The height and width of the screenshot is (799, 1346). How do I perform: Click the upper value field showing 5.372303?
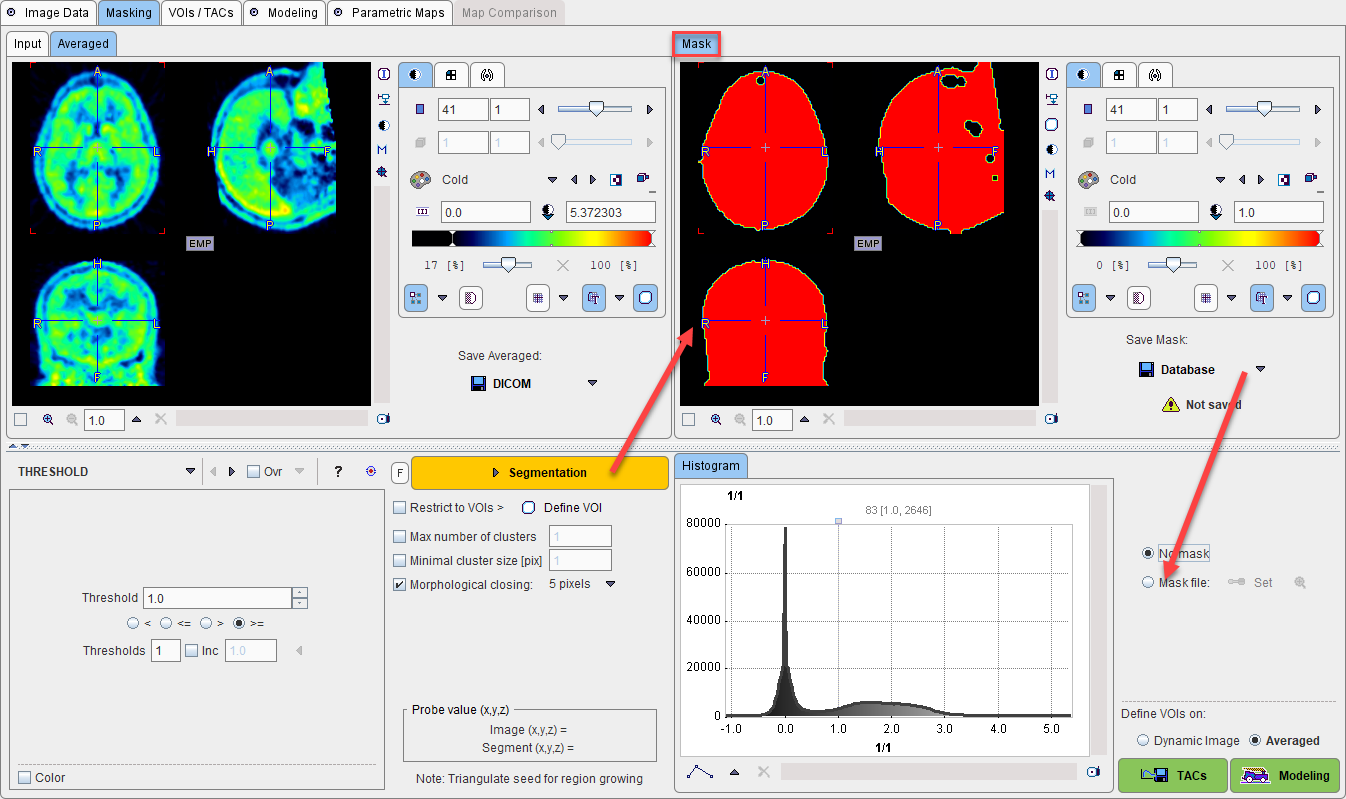point(610,212)
